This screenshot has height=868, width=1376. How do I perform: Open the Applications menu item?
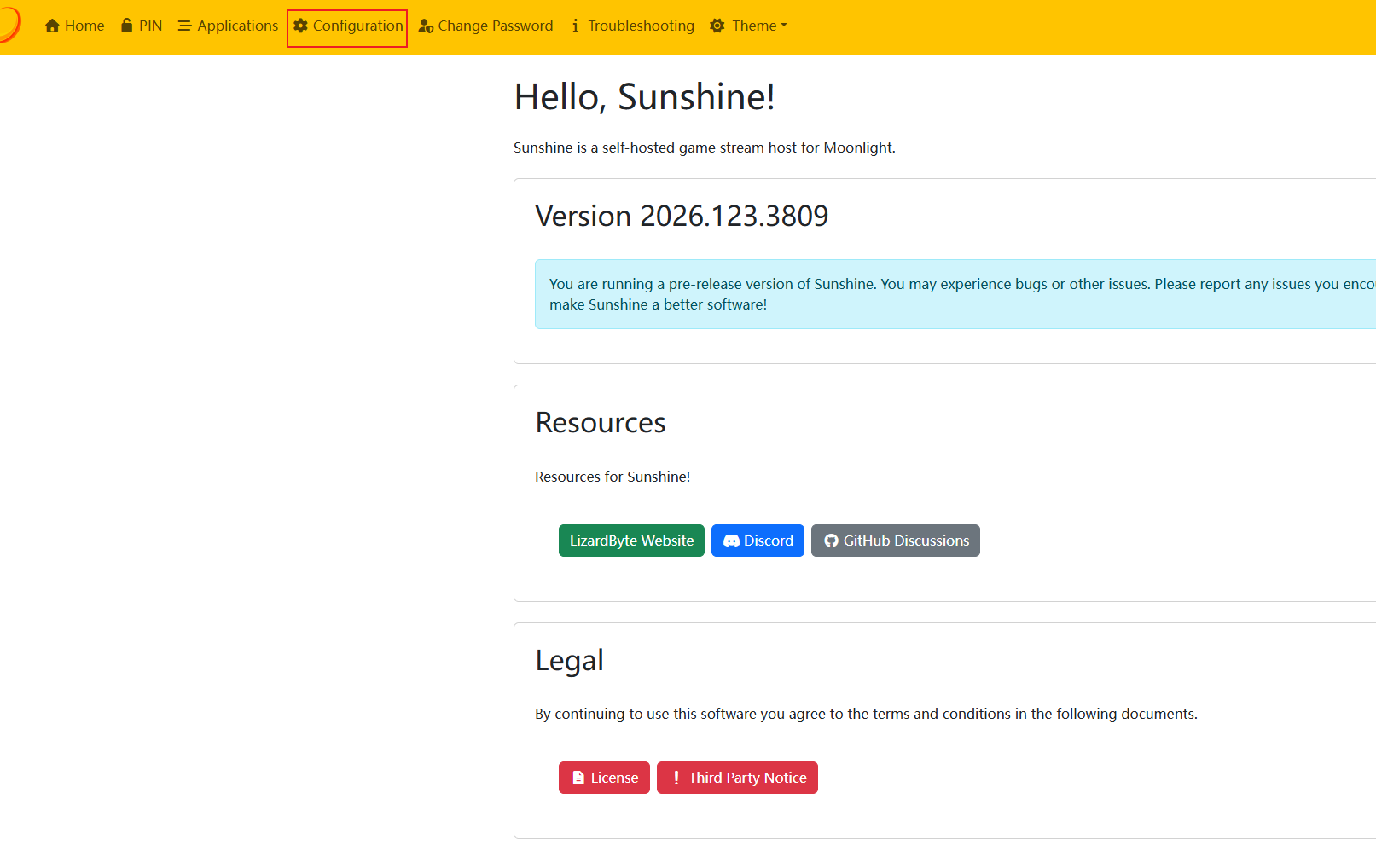pyautogui.click(x=237, y=26)
